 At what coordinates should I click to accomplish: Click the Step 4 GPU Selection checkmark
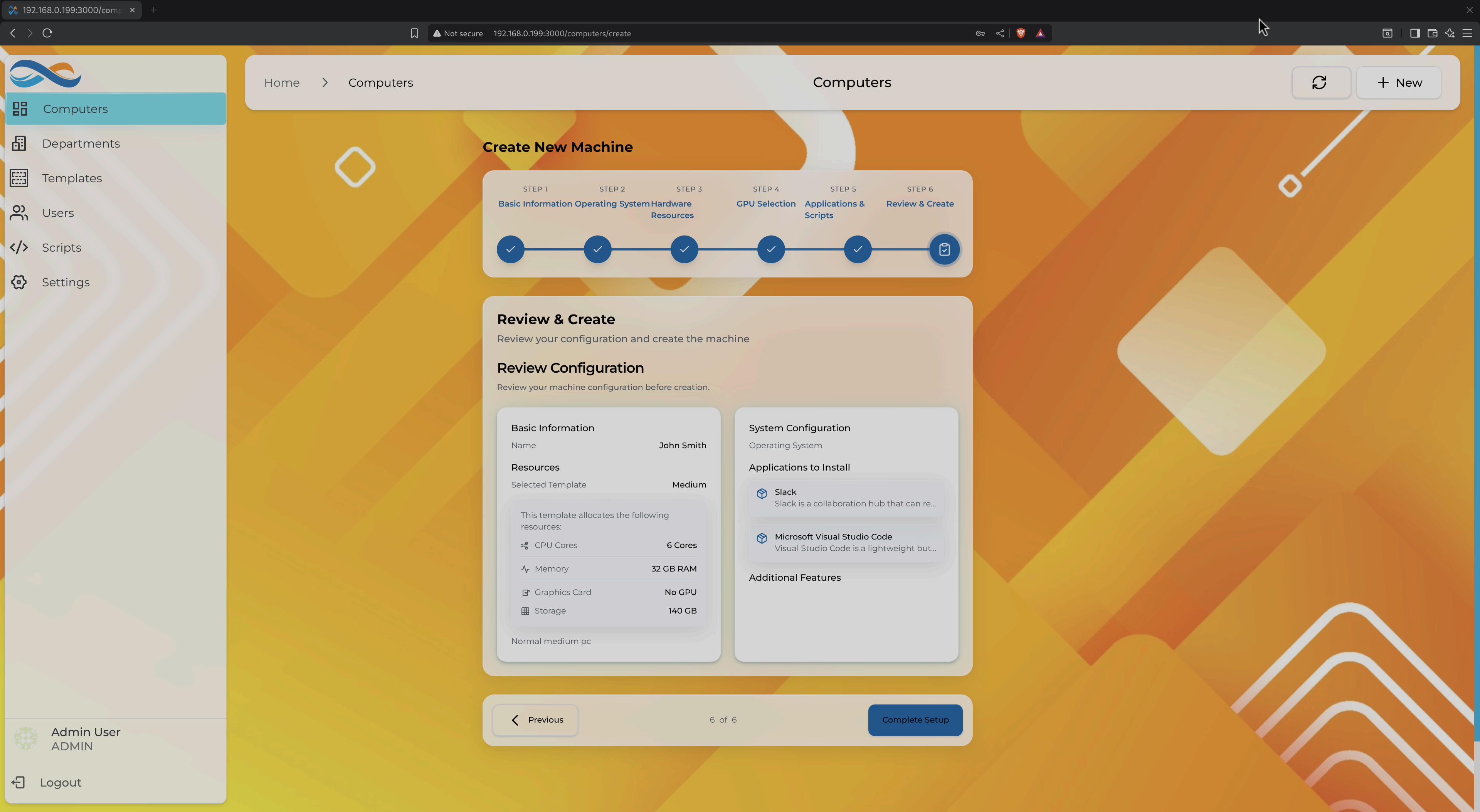pos(770,249)
